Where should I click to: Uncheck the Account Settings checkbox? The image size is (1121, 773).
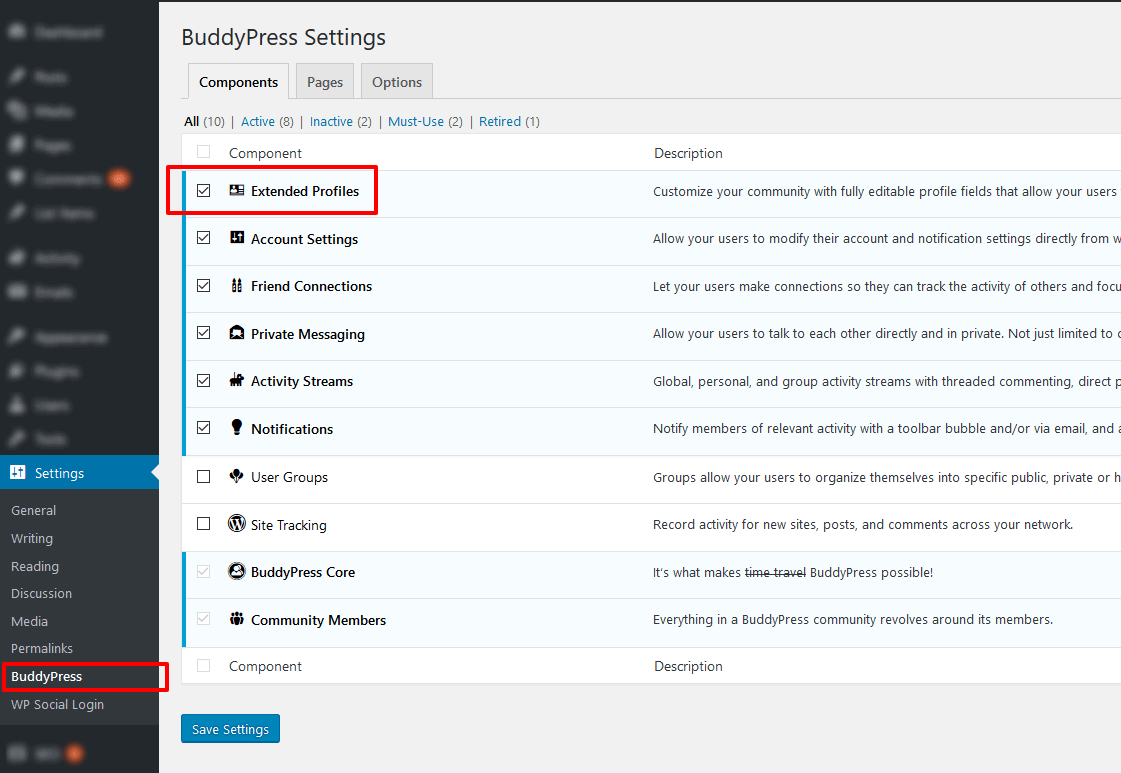[x=204, y=237]
